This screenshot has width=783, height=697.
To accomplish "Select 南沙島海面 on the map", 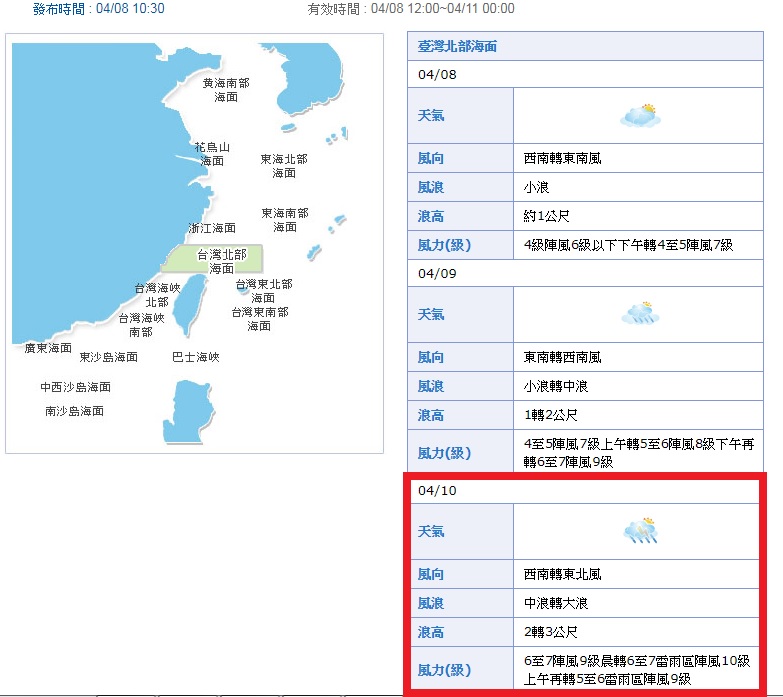I will pos(74,411).
